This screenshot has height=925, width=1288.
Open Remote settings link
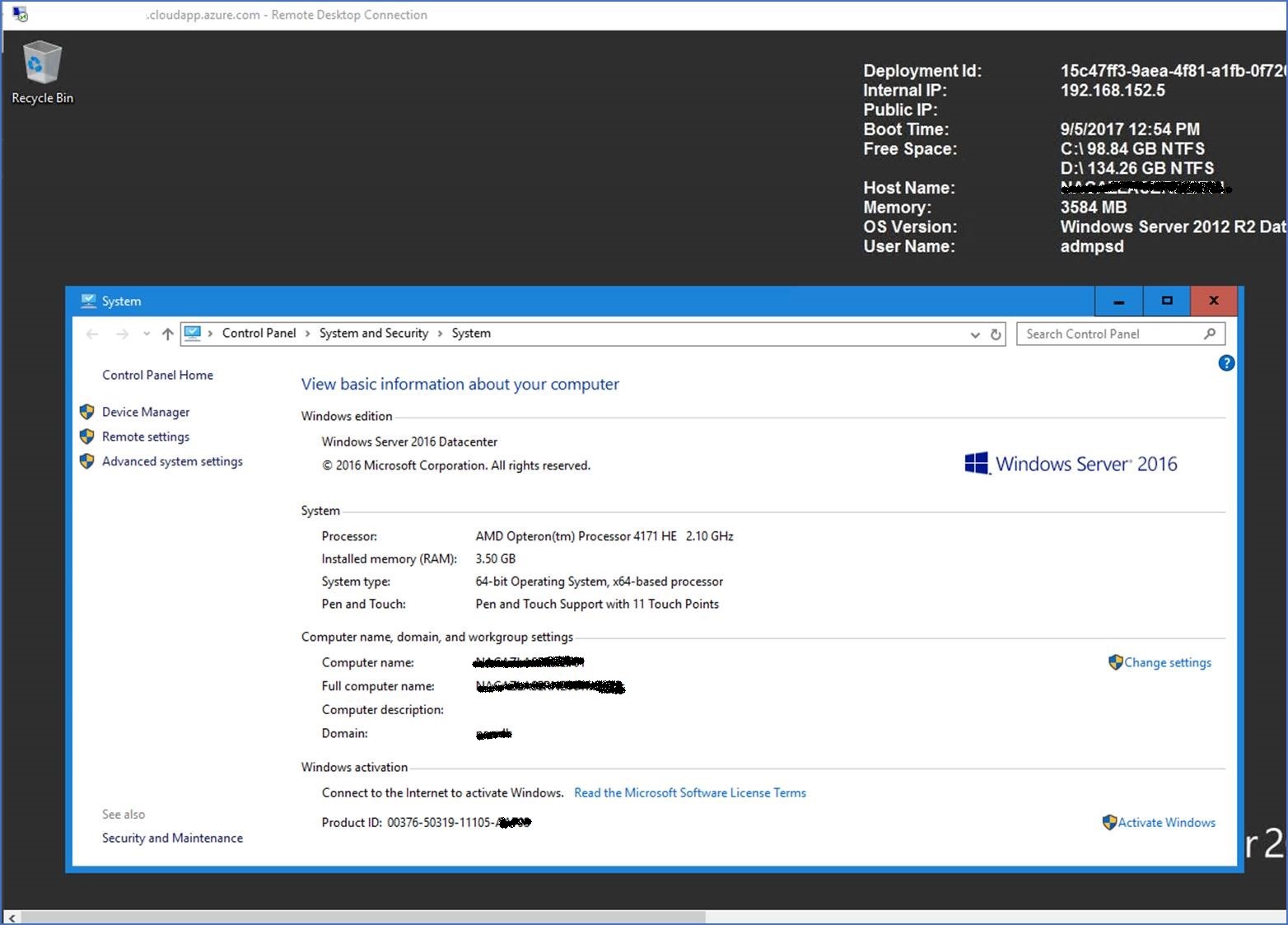146,437
